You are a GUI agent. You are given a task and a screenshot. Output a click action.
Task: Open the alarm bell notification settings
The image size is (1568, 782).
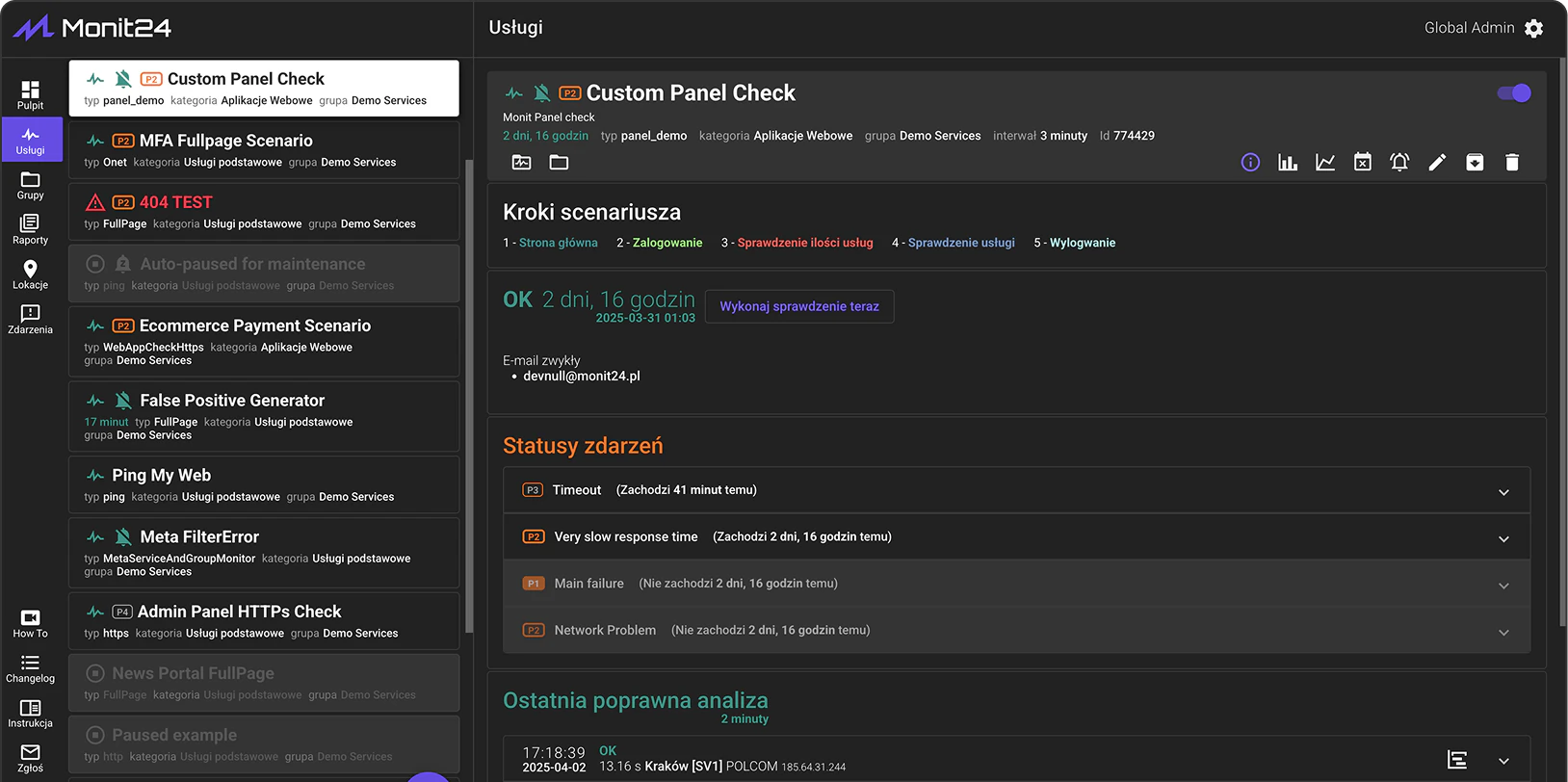[1399, 163]
